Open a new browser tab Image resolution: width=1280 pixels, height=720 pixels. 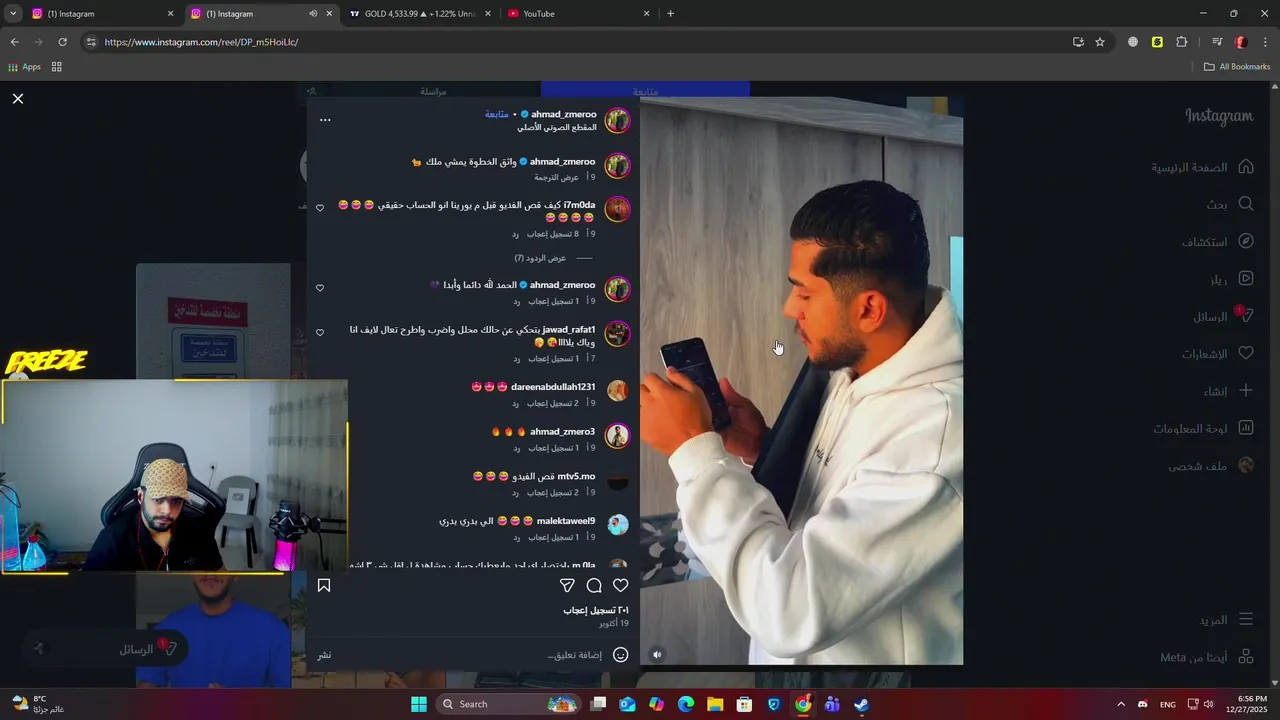point(670,14)
